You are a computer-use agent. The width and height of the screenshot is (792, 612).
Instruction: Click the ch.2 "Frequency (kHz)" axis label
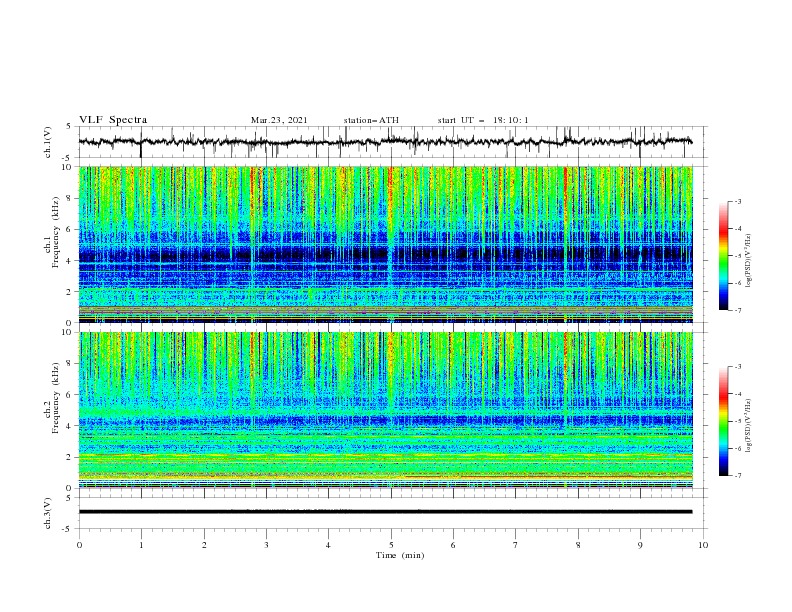56,398
